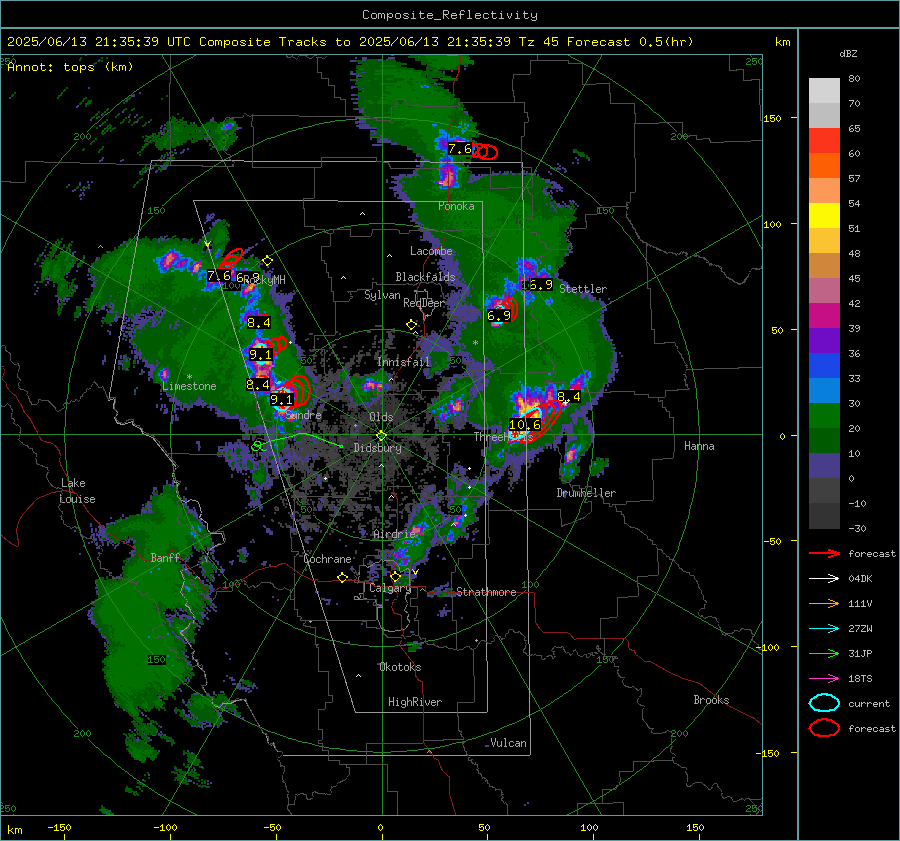Image resolution: width=900 pixels, height=841 pixels.
Task: Select the white 04DK arrow in legend
Action: tap(824, 579)
